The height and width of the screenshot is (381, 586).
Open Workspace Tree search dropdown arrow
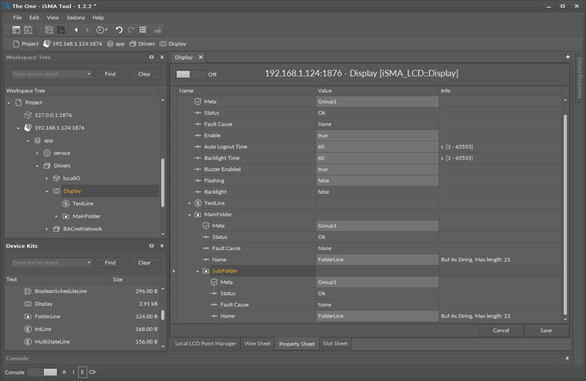click(x=89, y=74)
